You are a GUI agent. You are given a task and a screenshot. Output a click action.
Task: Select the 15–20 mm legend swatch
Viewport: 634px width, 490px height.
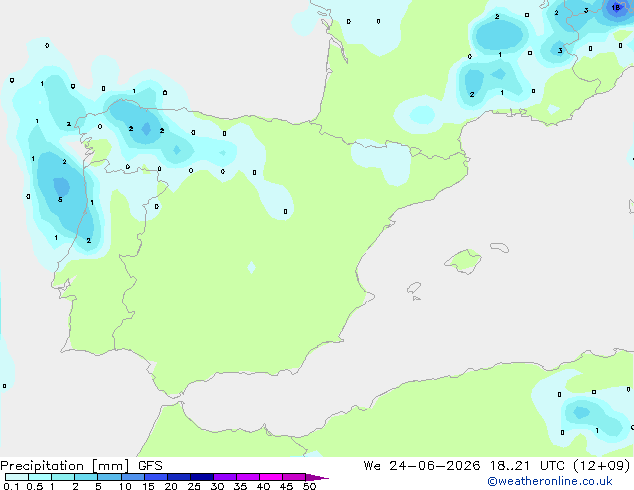point(155,477)
